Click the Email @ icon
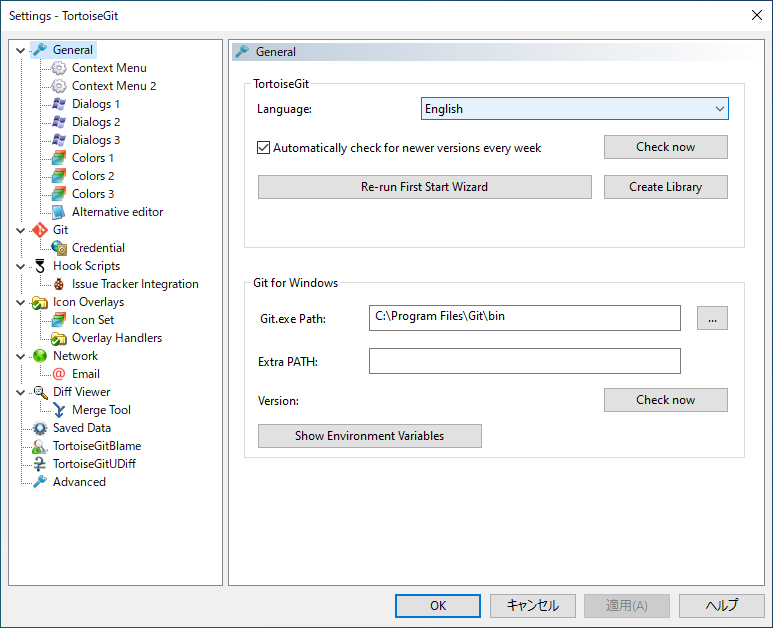Image resolution: width=773 pixels, height=628 pixels. click(59, 374)
